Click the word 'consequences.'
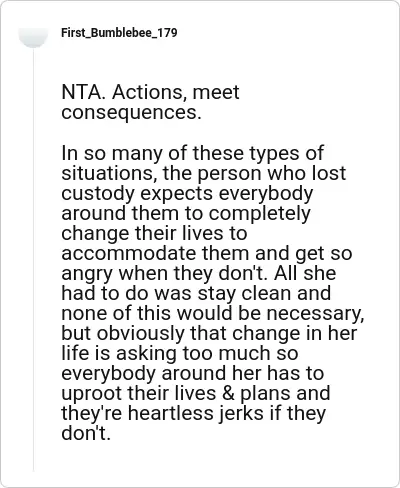Viewport: 400px width, 488px height. [131, 113]
